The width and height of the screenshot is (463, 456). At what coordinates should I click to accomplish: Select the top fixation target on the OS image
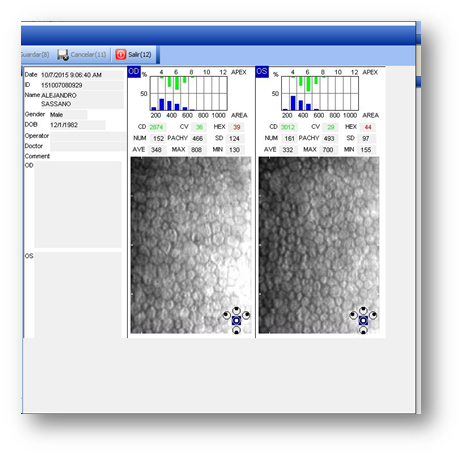[x=363, y=311]
